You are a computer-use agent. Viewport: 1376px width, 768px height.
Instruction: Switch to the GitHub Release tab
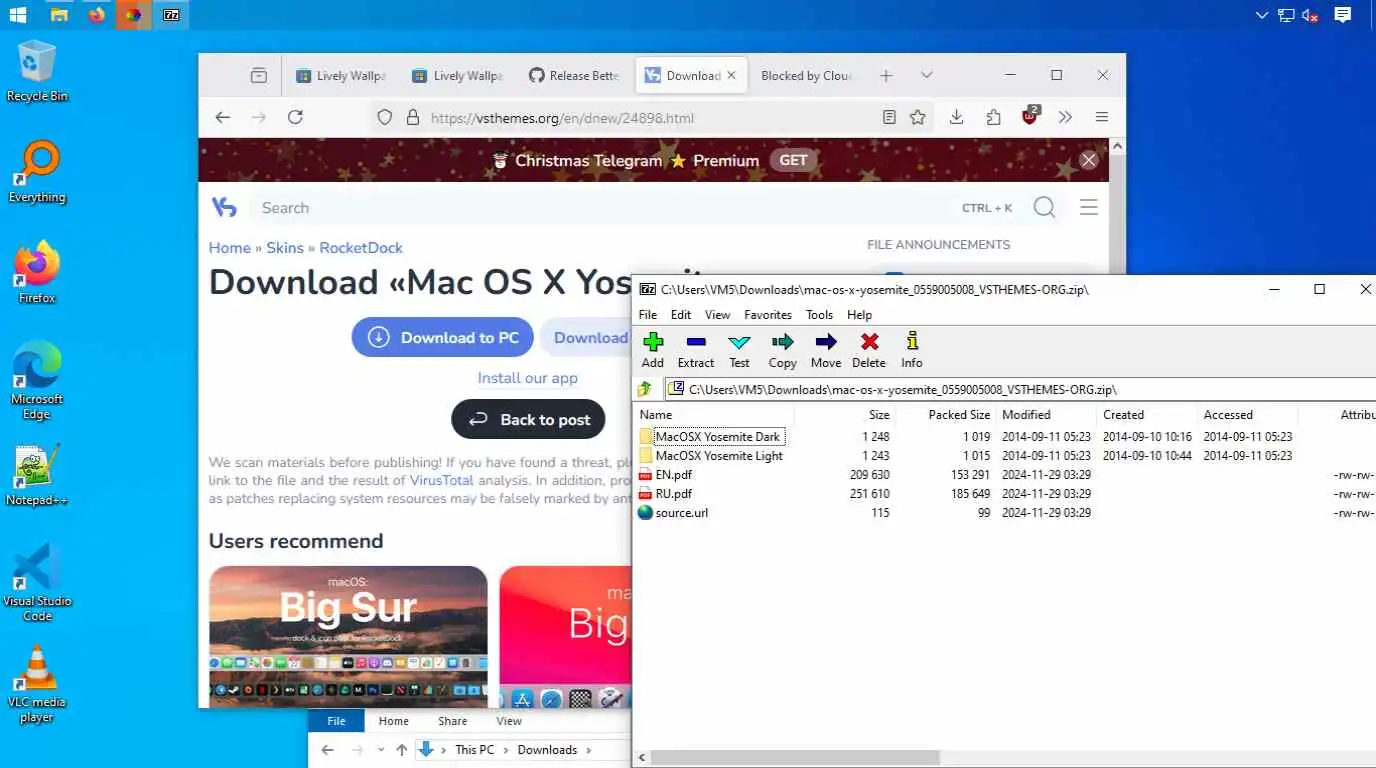click(x=574, y=75)
